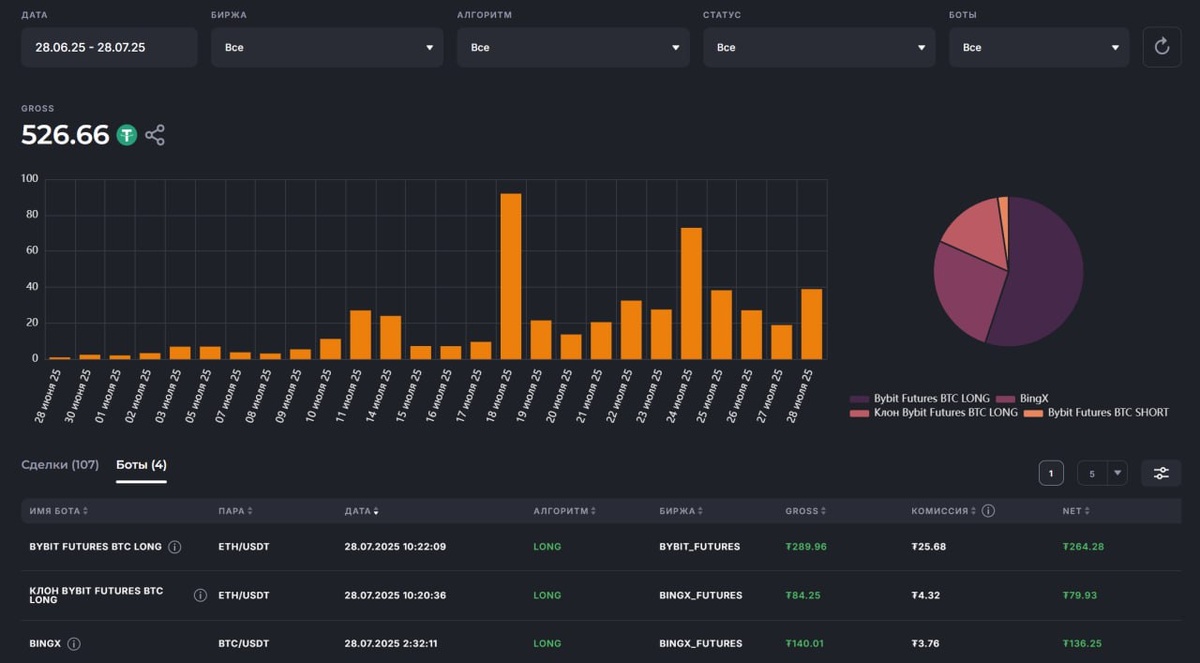The height and width of the screenshot is (663, 1200).
Task: Click КЛОН BYBIT FUTURES BTC LONG bot name
Action: [96, 595]
